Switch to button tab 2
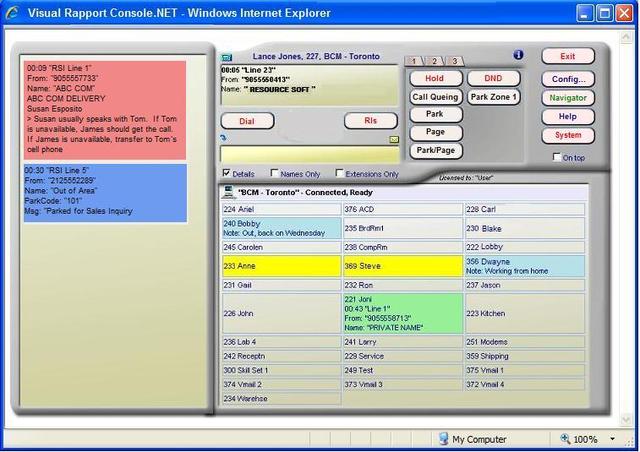The image size is (640, 452). click(434, 61)
